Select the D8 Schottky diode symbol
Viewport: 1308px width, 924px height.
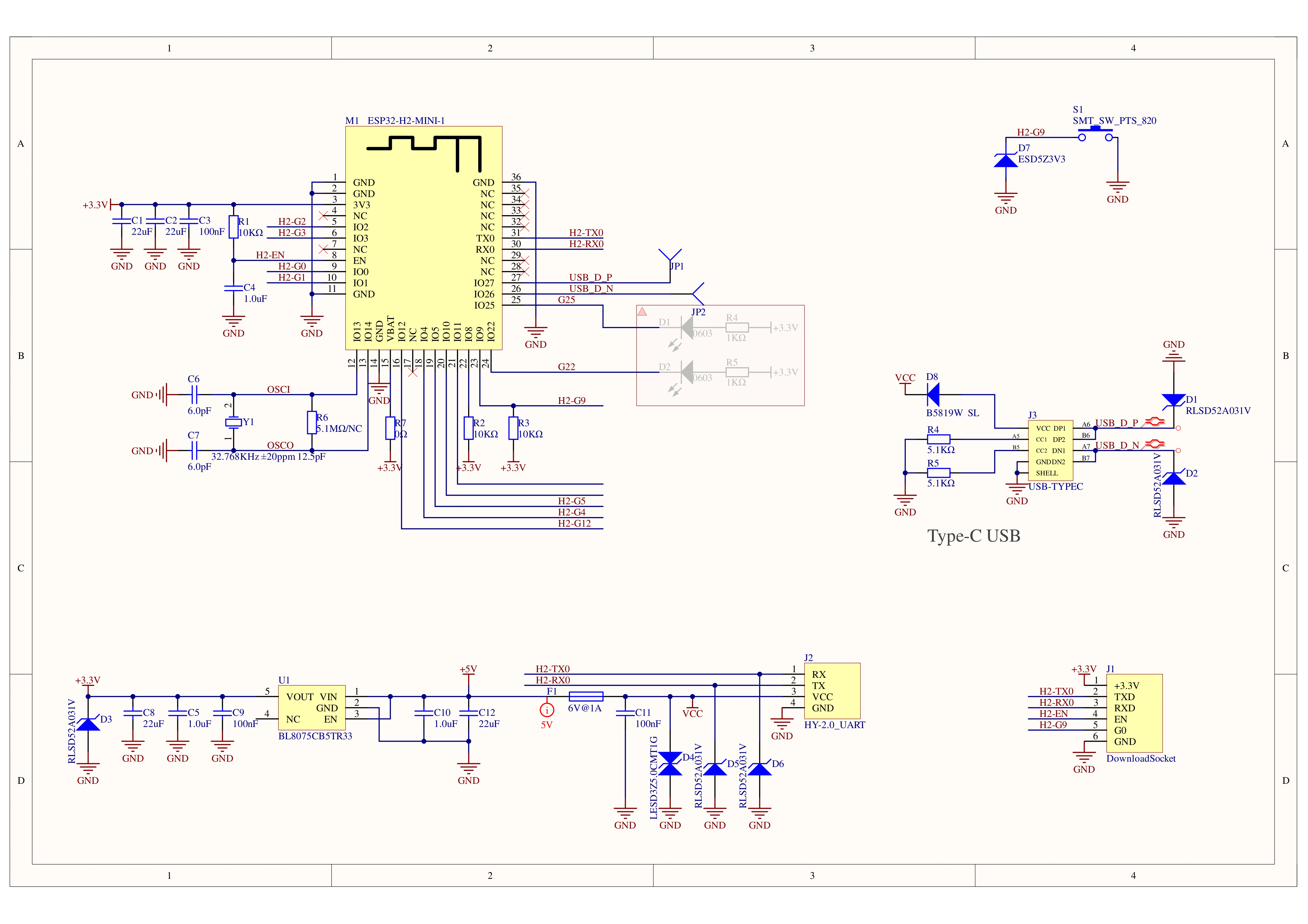coord(933,395)
